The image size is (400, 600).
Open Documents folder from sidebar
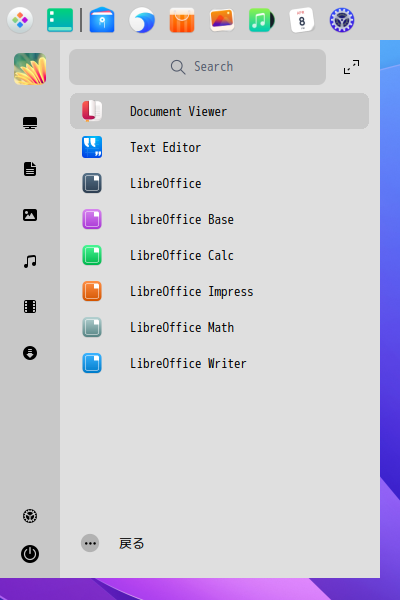pos(30,169)
